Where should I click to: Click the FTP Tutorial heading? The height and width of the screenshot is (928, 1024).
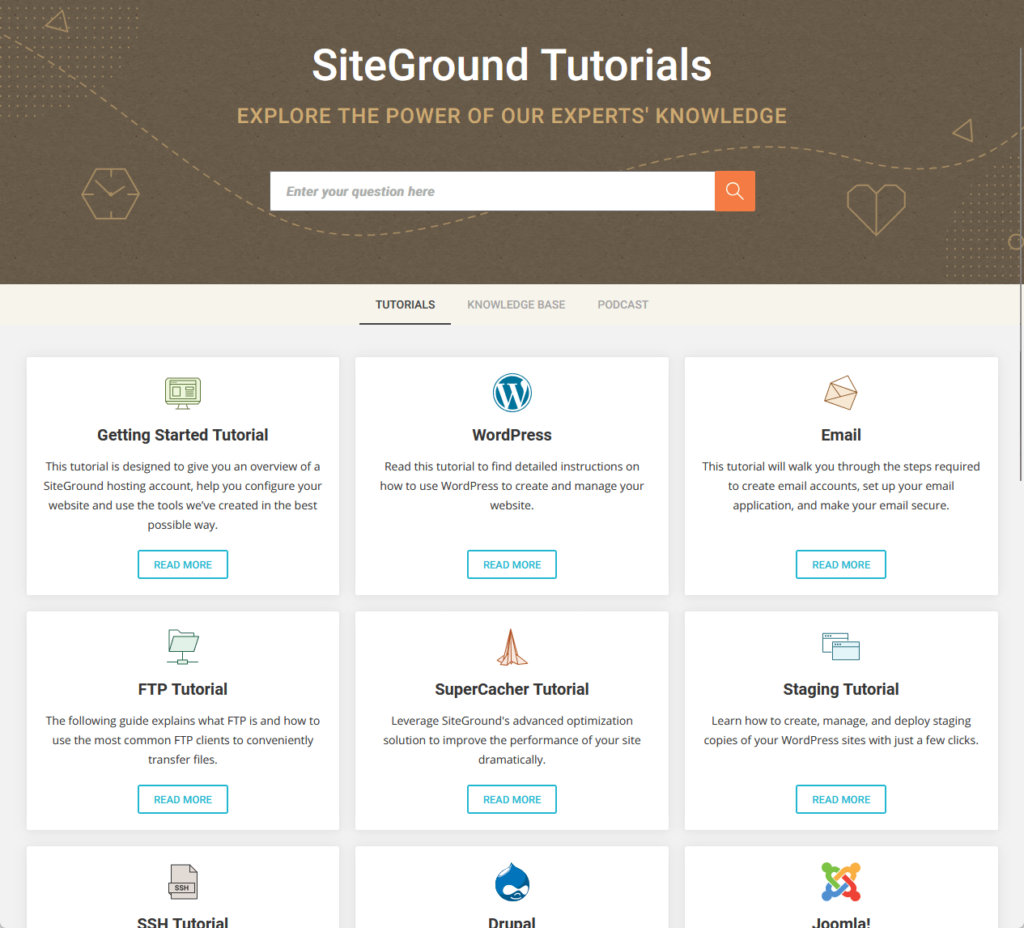(x=183, y=689)
